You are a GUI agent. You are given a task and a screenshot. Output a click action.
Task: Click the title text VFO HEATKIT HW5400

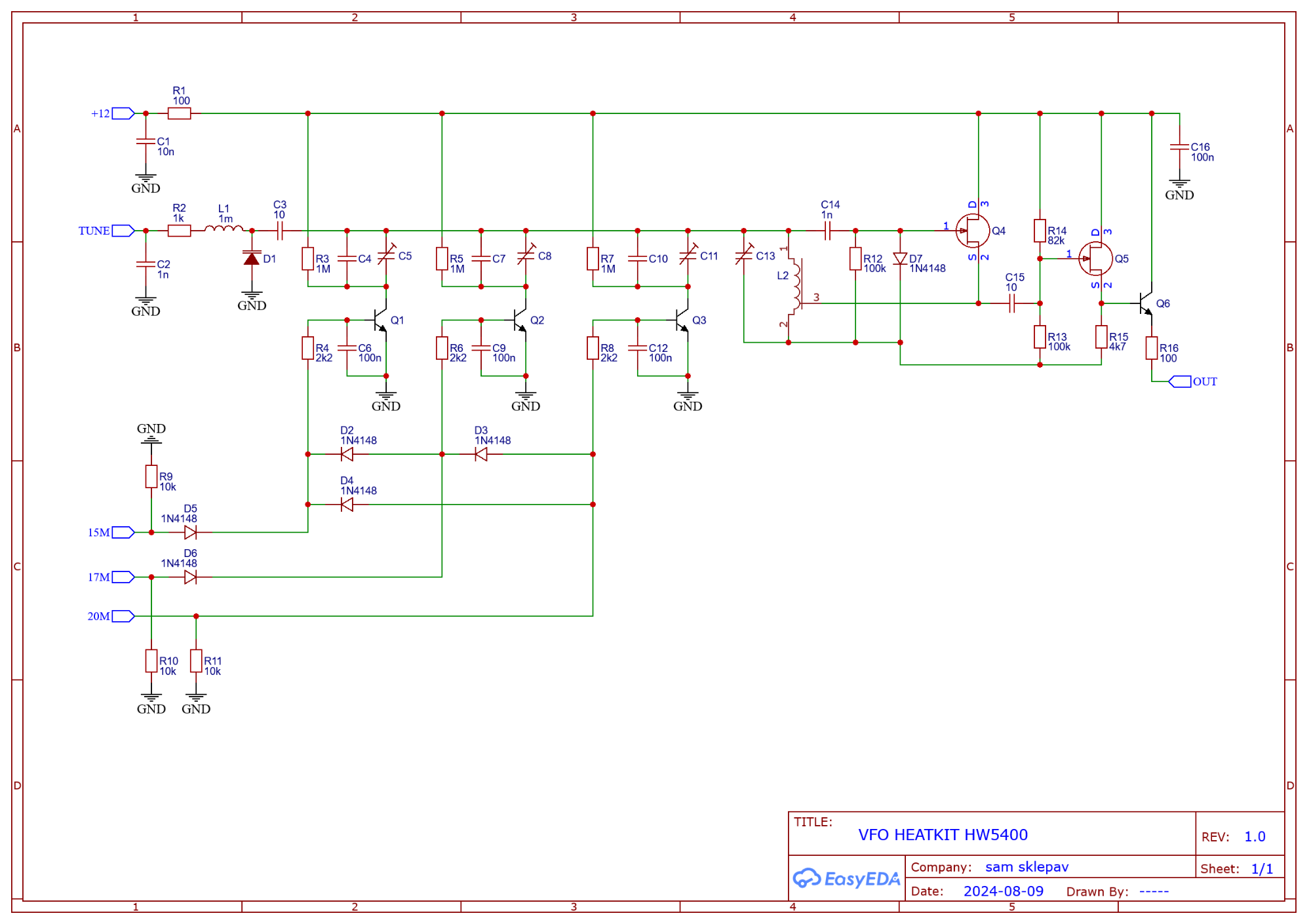tap(943, 836)
